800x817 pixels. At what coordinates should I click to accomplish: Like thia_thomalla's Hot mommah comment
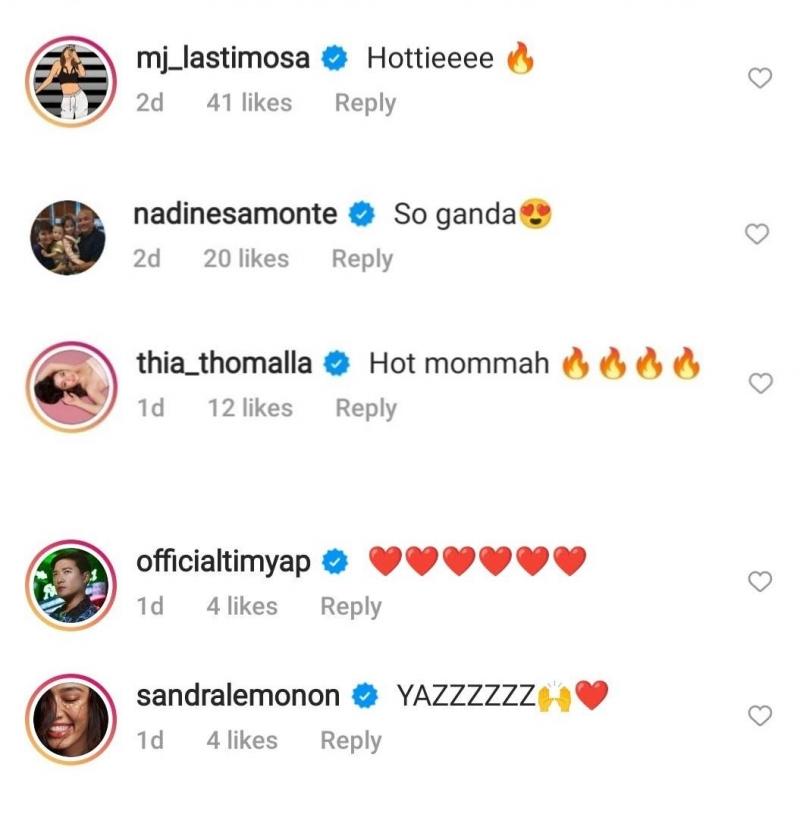(x=760, y=384)
